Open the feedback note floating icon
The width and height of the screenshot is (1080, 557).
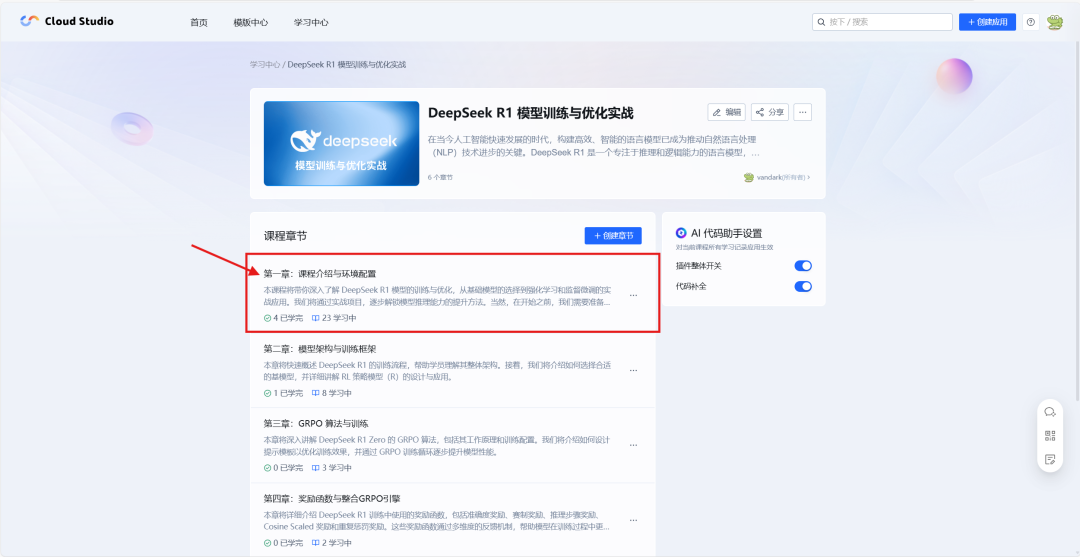coord(1050,459)
